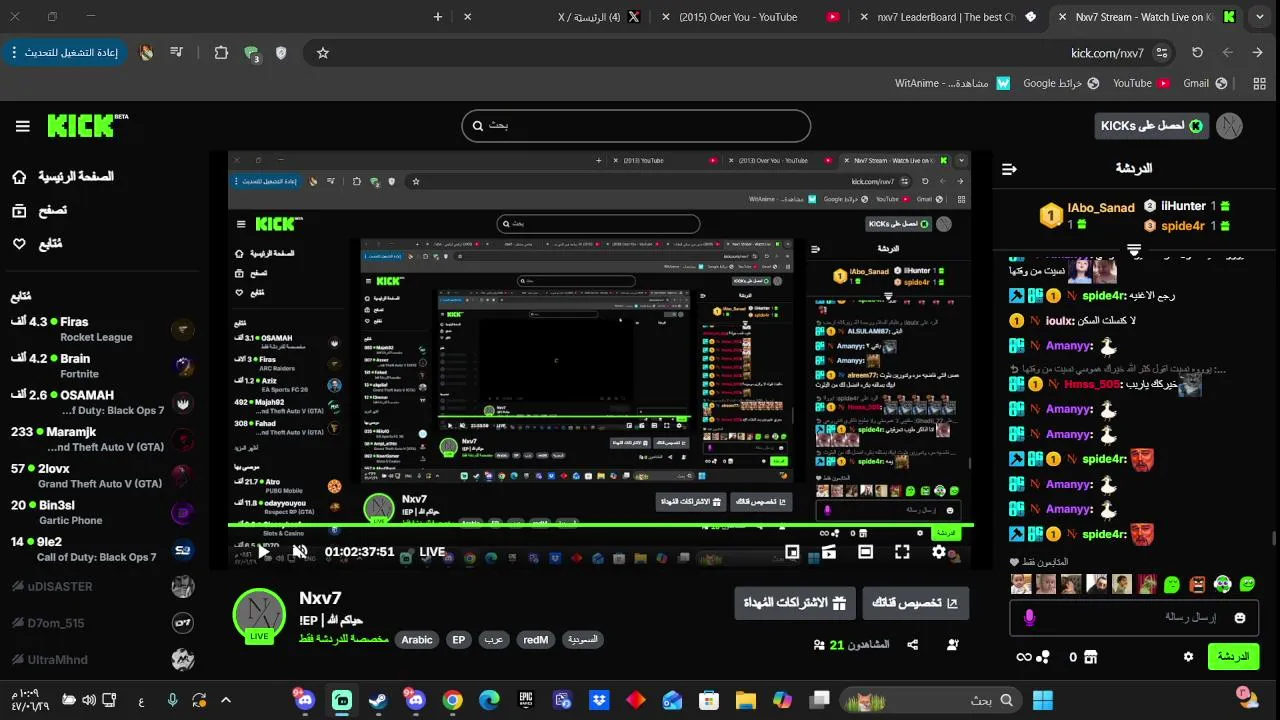Image resolution: width=1280 pixels, height=720 pixels.
Task: Expand the leaderboard chevron under spide4r
Action: click(1134, 249)
